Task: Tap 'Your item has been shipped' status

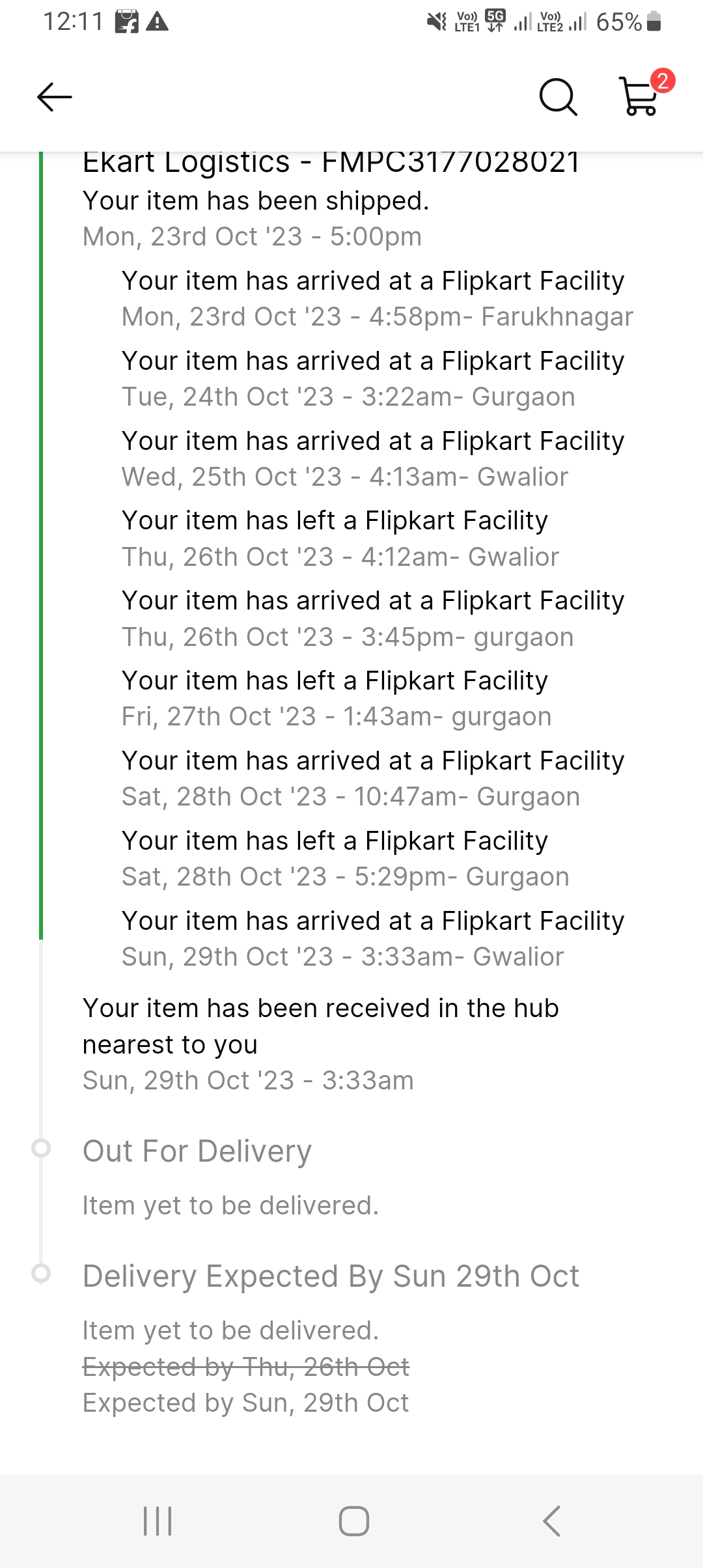Action: tap(256, 201)
